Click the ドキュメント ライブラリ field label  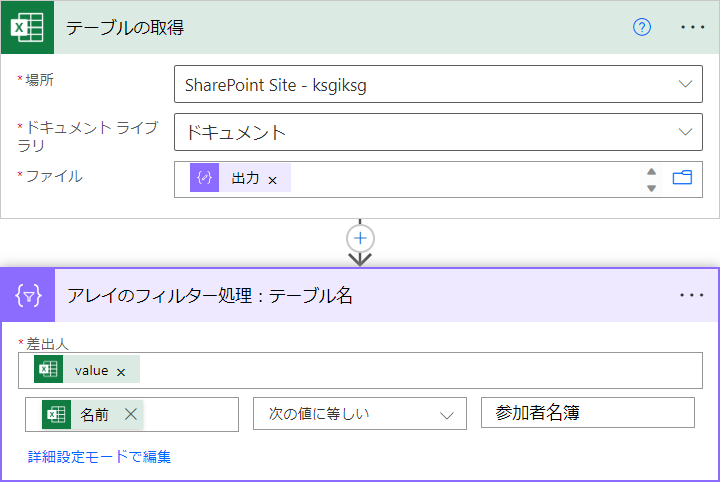88,136
